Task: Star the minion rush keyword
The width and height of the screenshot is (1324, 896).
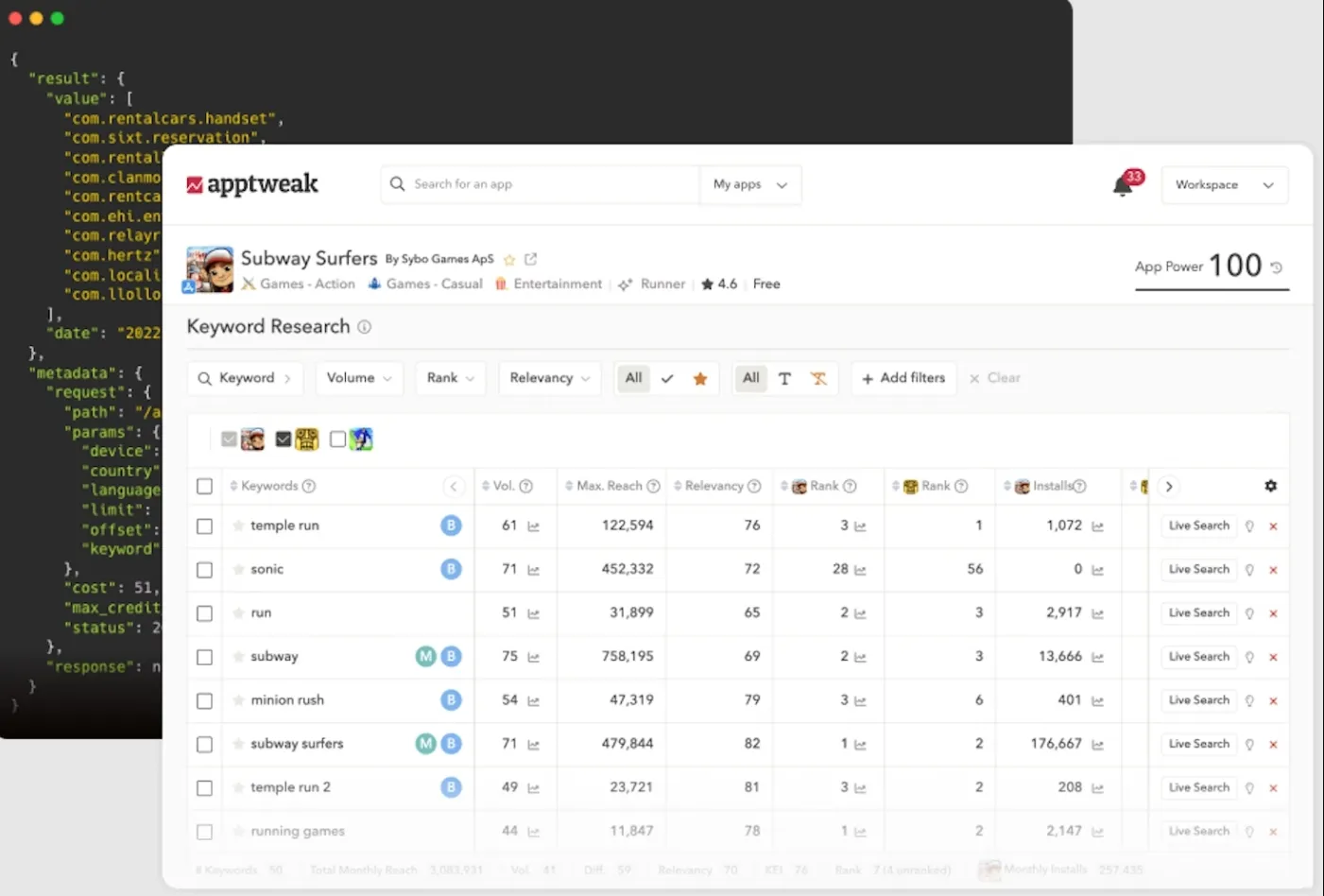Action: (x=238, y=700)
